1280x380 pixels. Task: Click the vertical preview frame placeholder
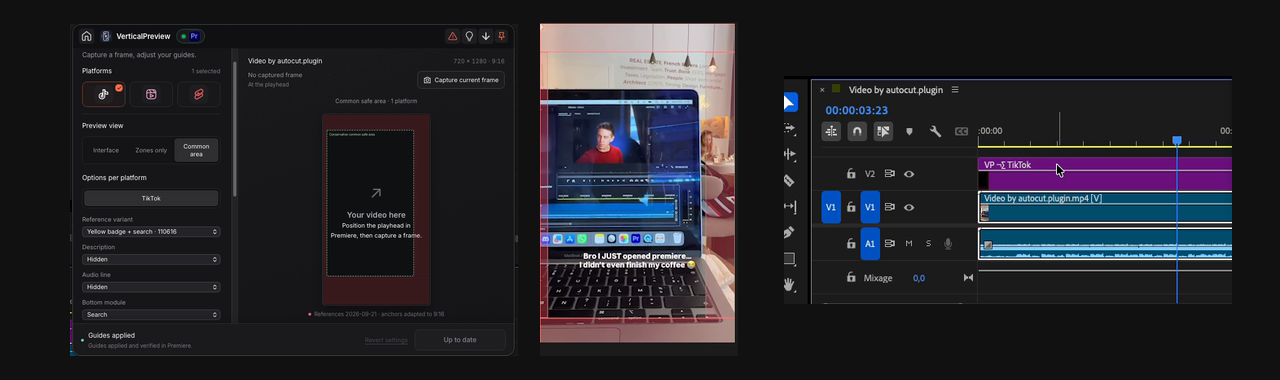point(376,209)
